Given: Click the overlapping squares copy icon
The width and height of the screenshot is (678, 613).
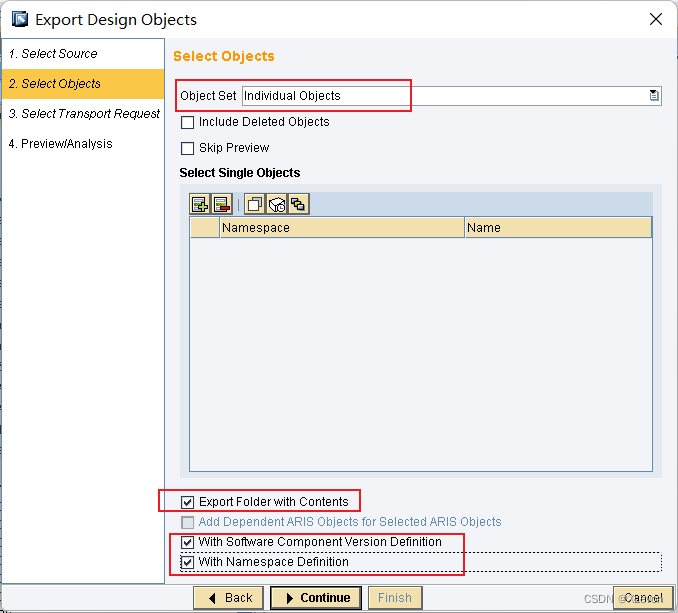Looking at the screenshot, I should click(255, 204).
